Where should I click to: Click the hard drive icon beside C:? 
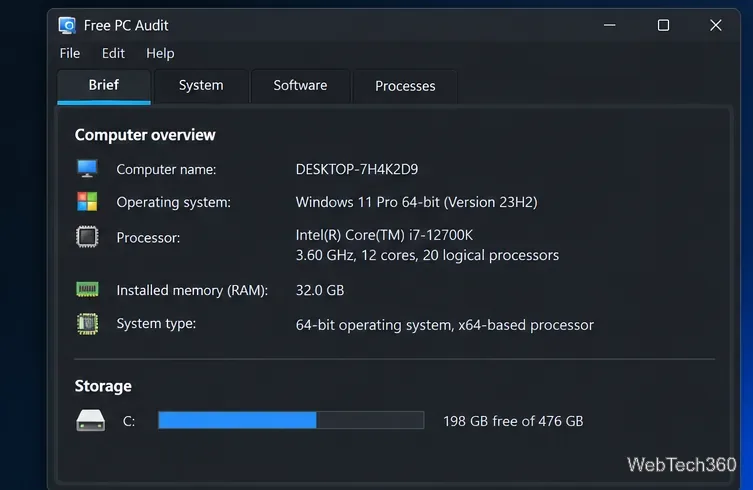tap(90, 420)
